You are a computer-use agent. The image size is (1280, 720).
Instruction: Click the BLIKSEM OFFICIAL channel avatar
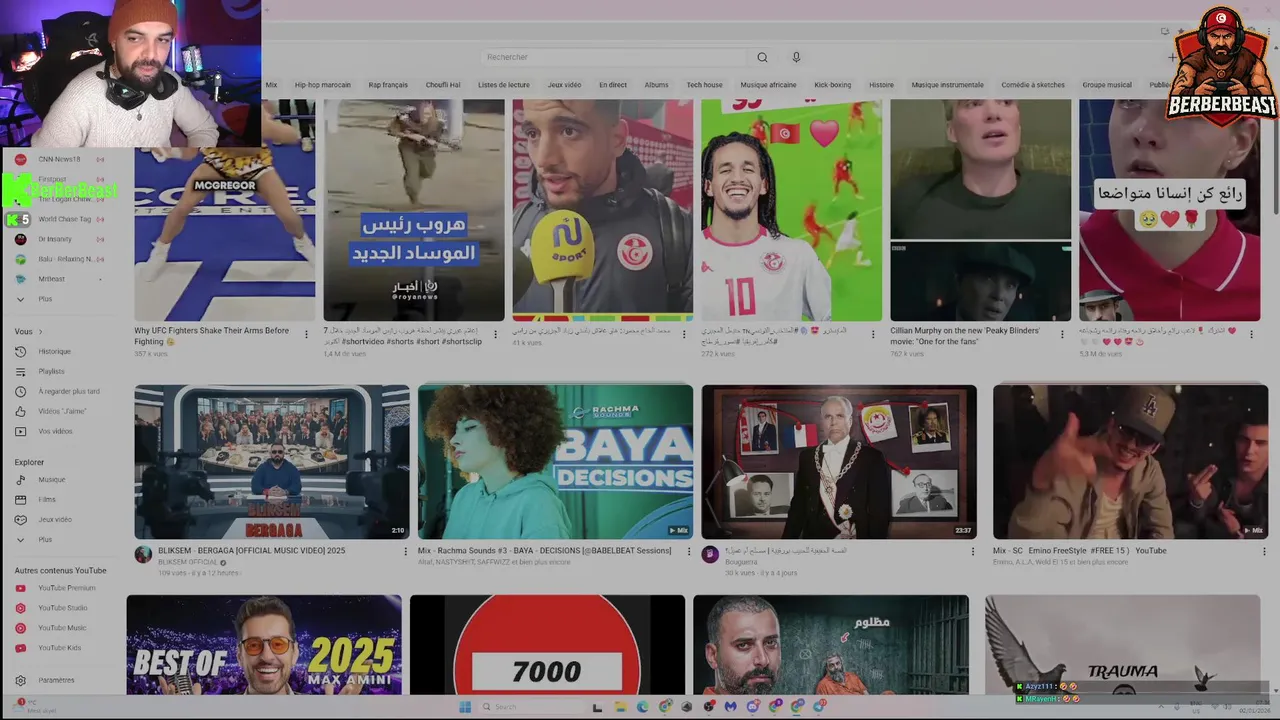(143, 554)
